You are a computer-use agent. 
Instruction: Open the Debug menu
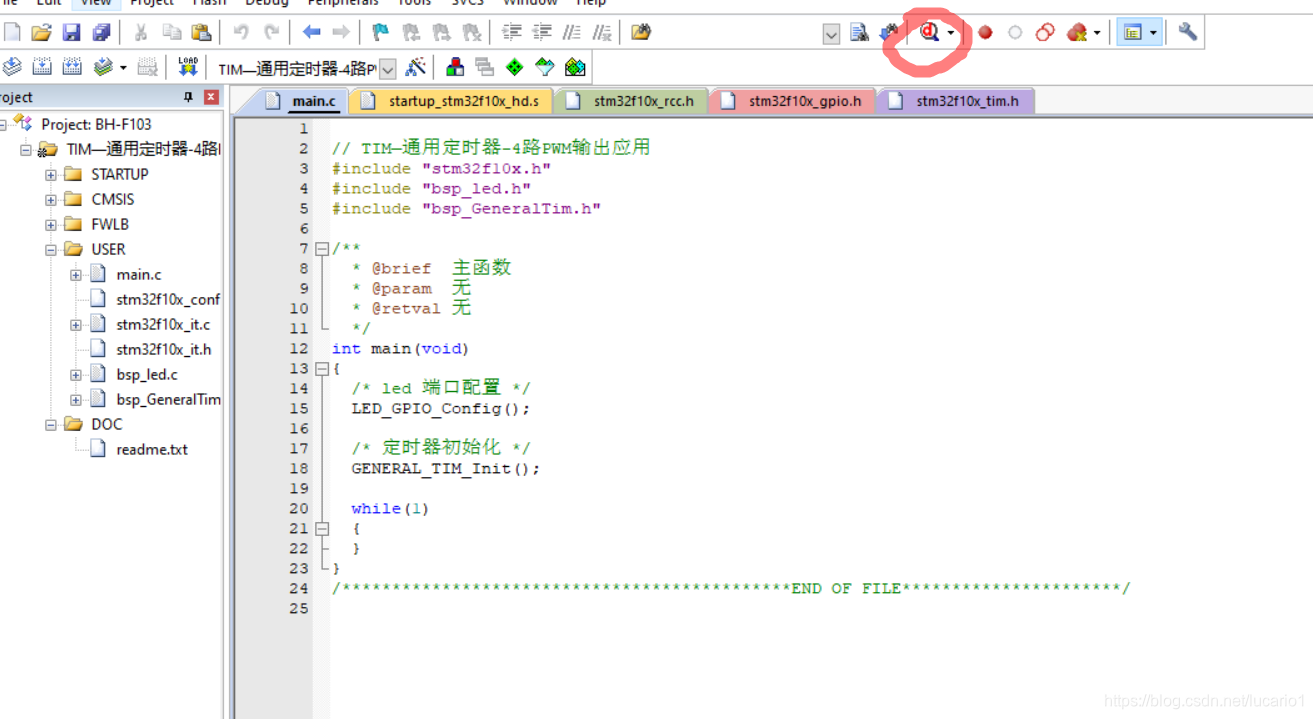pyautogui.click(x=267, y=3)
